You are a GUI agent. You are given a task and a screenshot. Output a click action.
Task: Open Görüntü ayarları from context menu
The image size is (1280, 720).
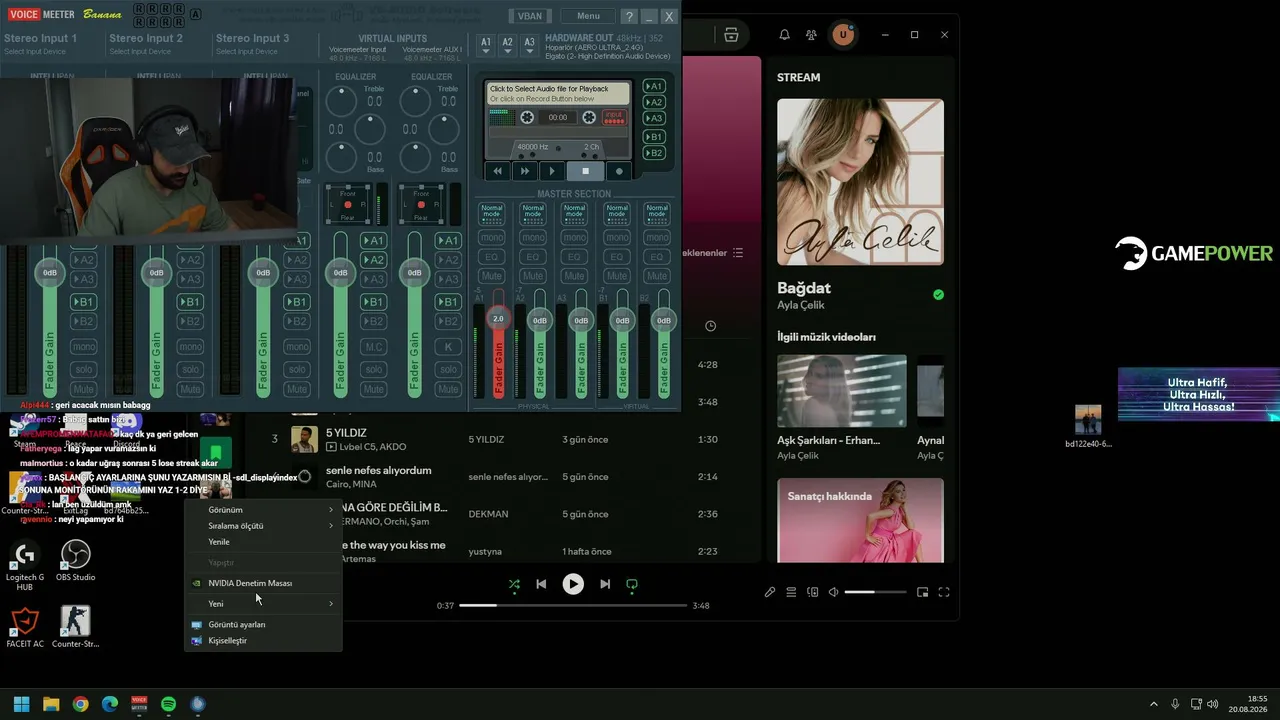coord(263,624)
